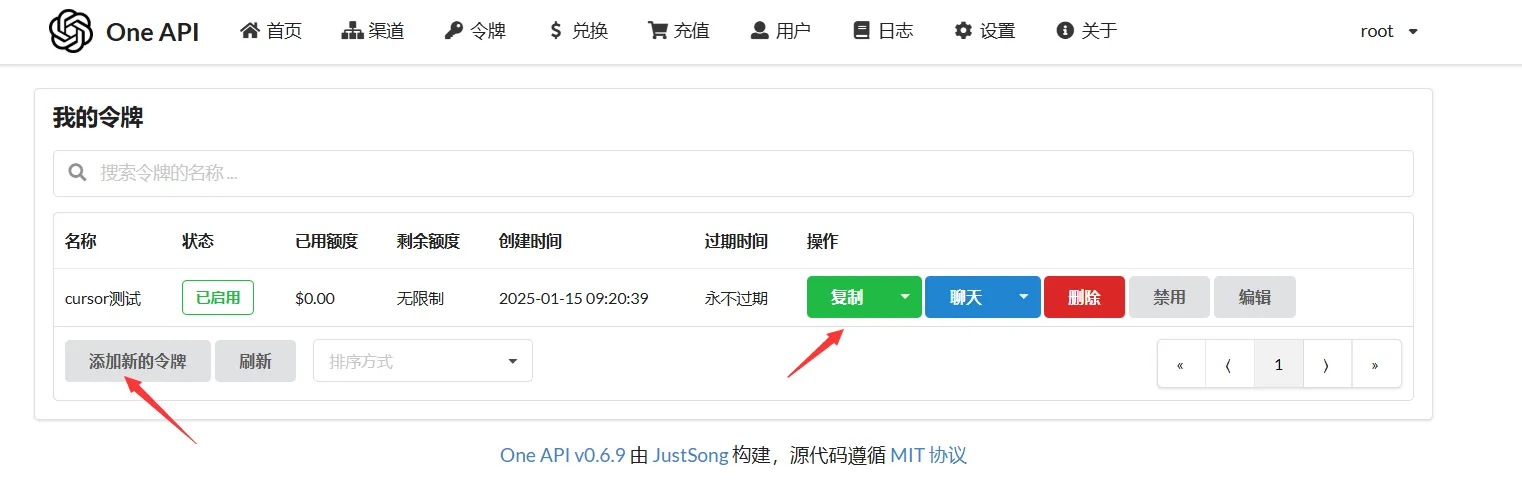1522x501 pixels.
Task: Click the 2025-01-15 09:20:39 creation time
Action: [x=574, y=298]
